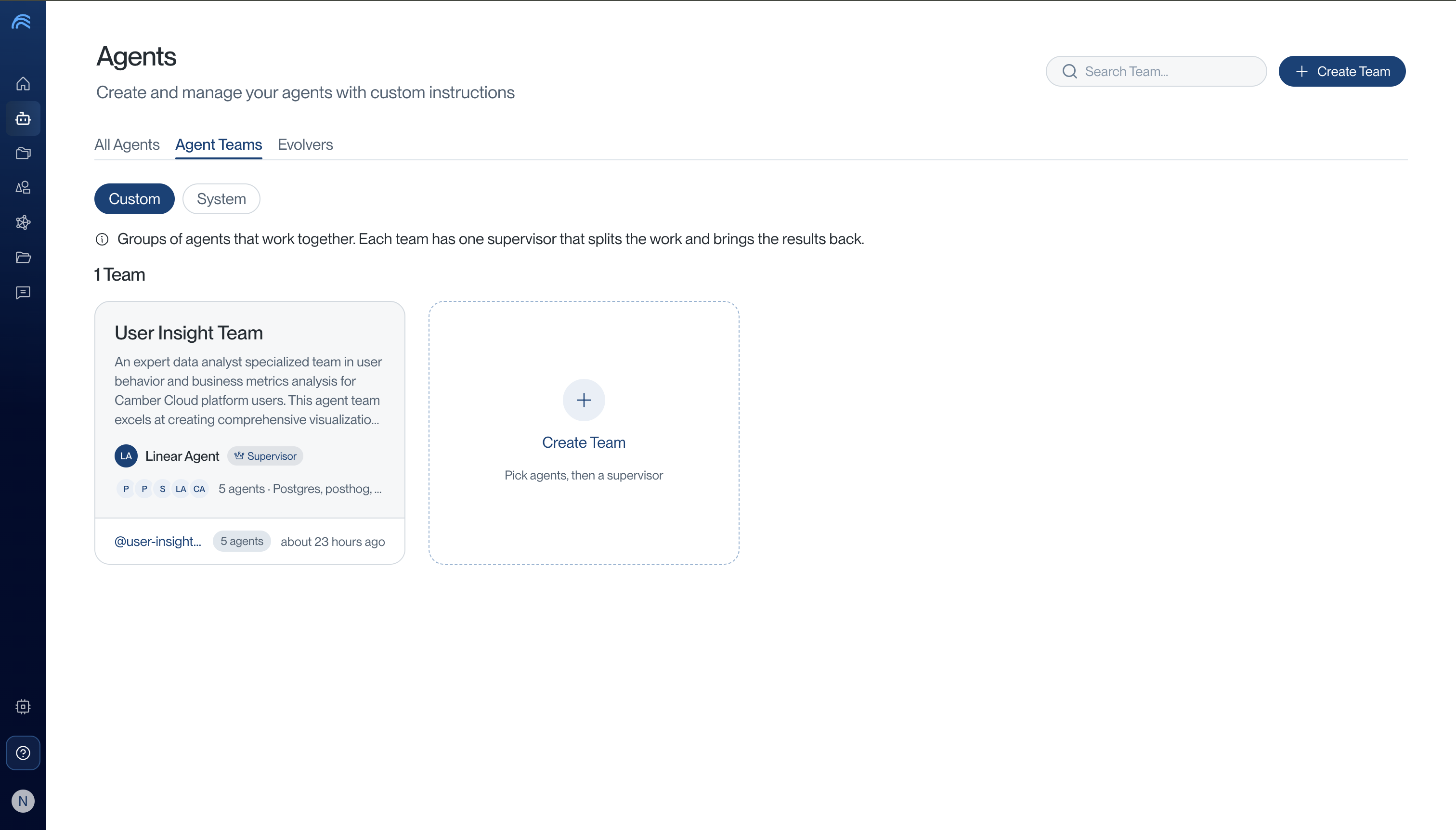Click '5 agents · Postgres, posthog, ...' text
Screen dimensions: 1456x830
click(x=300, y=489)
